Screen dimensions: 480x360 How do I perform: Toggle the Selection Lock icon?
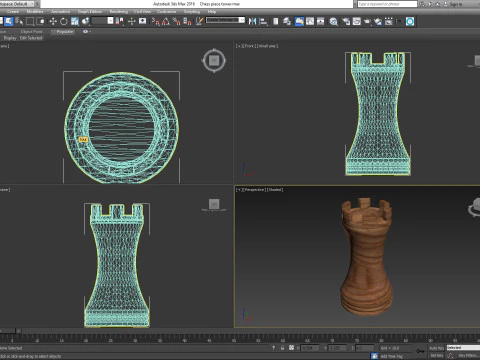click(x=282, y=348)
